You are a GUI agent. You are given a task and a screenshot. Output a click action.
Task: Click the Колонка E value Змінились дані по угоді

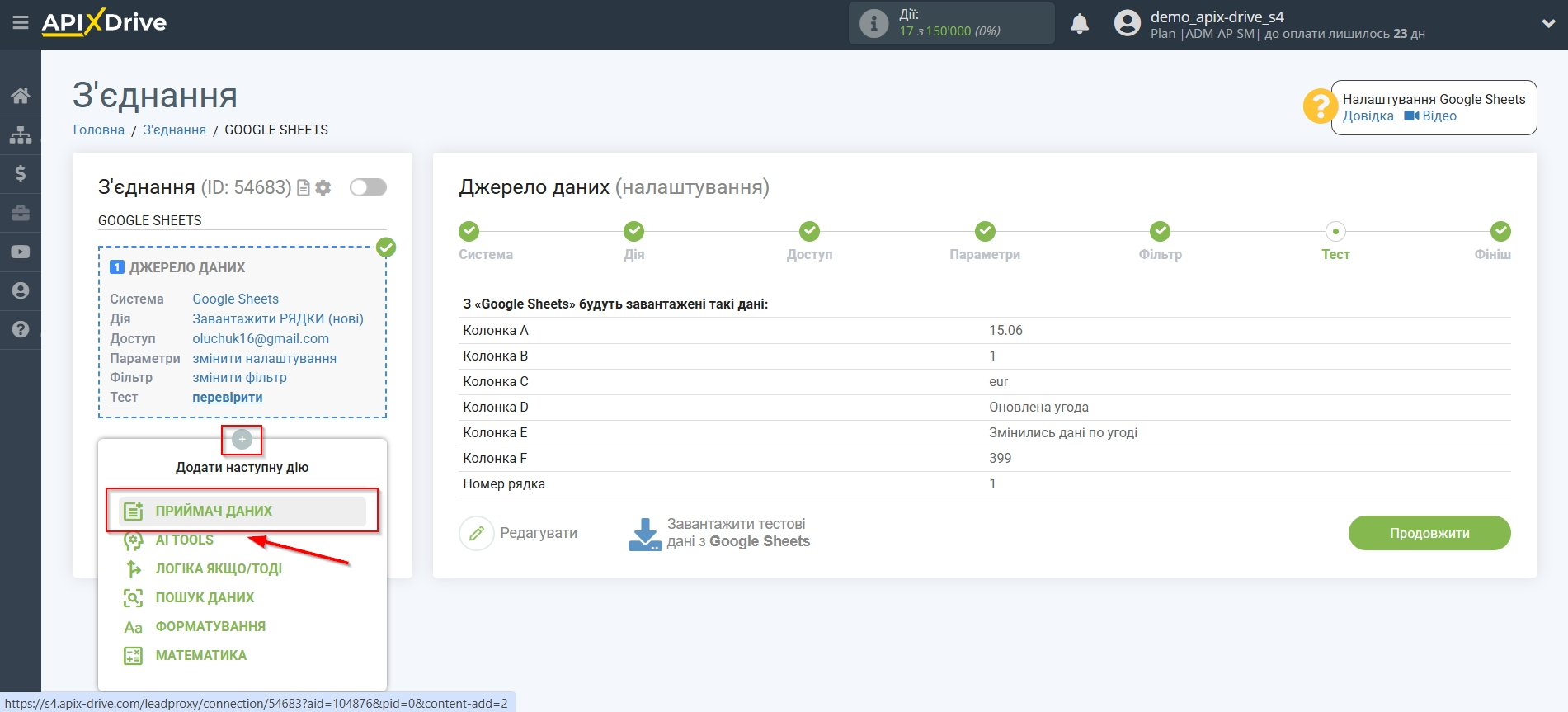(x=1063, y=432)
